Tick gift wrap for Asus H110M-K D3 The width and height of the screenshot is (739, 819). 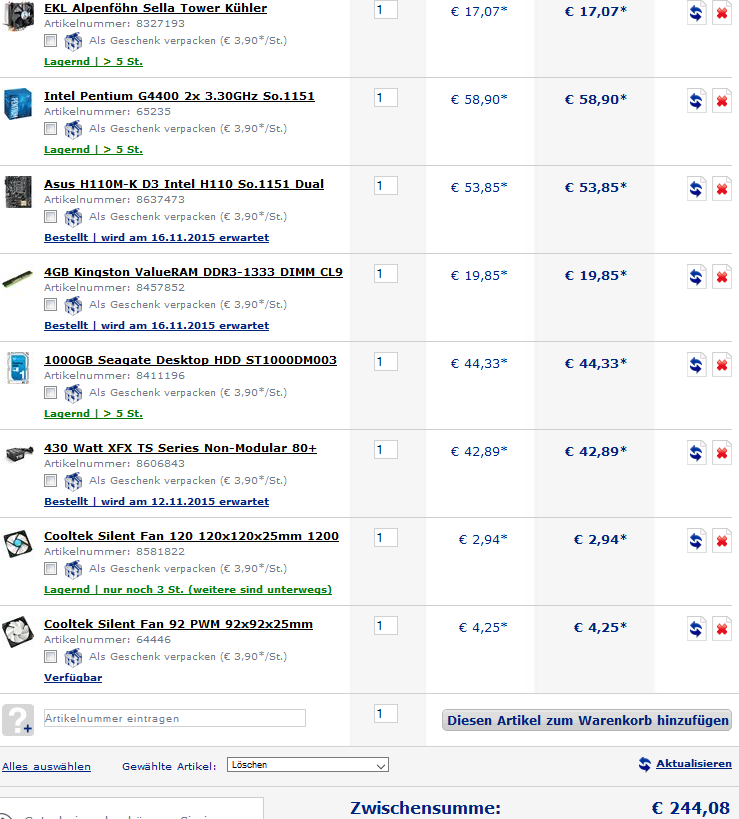[50, 217]
